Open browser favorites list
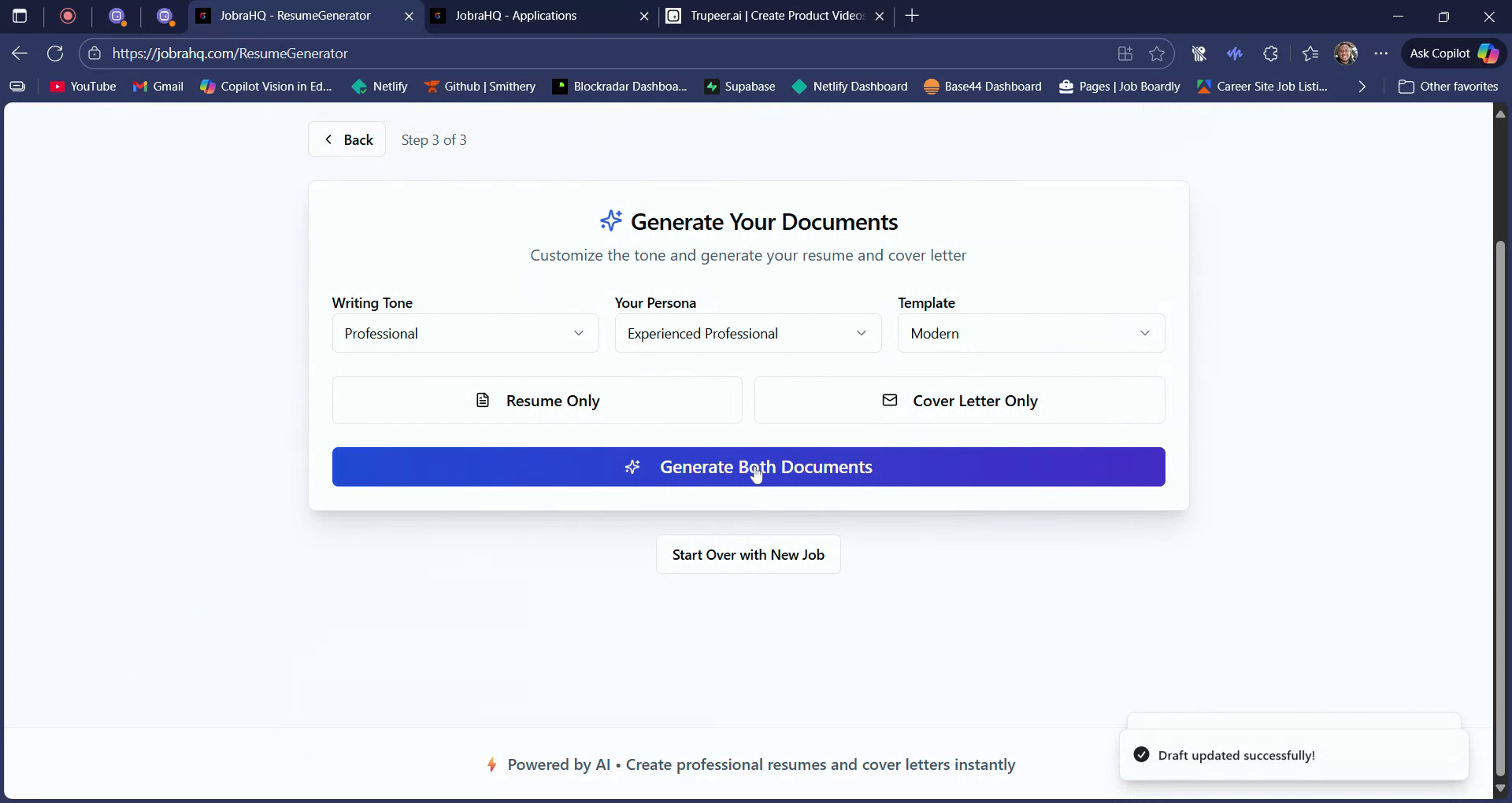Image resolution: width=1512 pixels, height=803 pixels. tap(1310, 53)
